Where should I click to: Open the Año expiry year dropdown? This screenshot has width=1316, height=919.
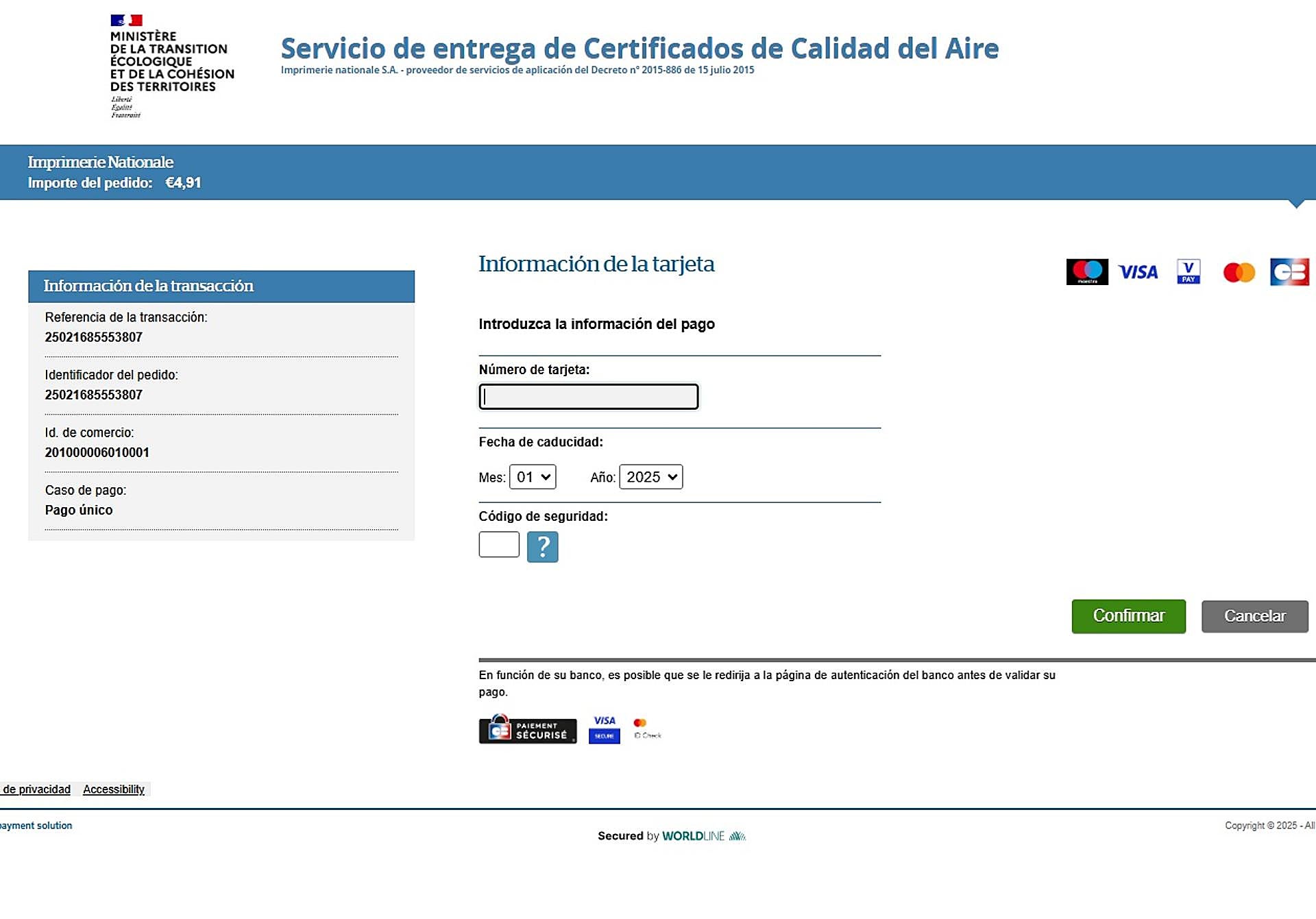650,477
